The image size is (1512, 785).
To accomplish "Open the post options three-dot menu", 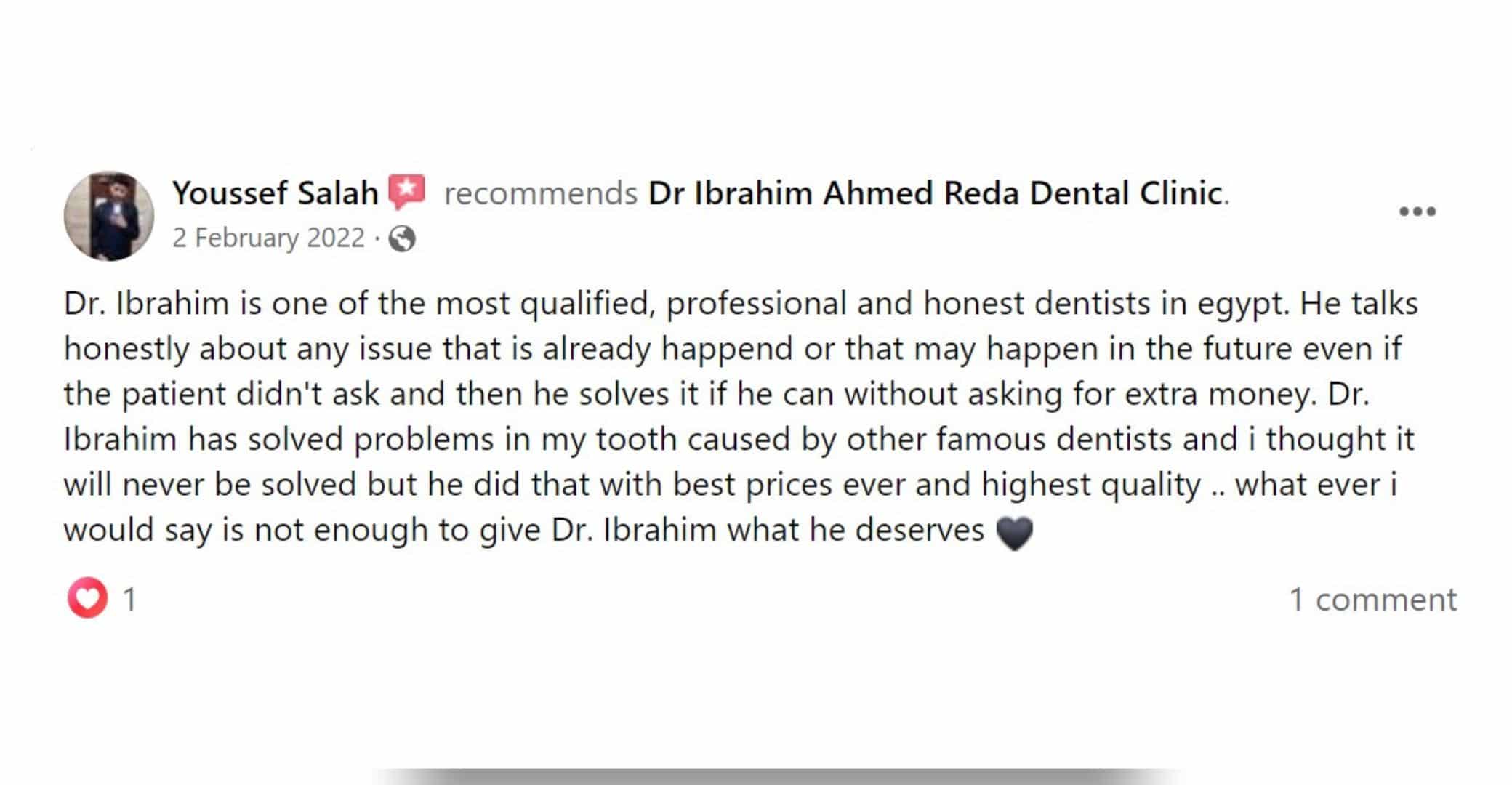I will 1417,212.
